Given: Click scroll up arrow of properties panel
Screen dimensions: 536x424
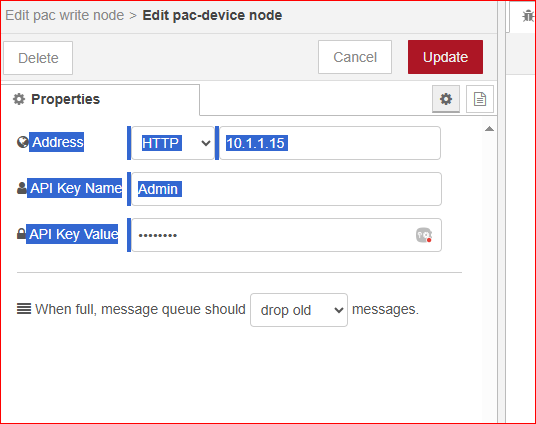Looking at the screenshot, I should pyautogui.click(x=490, y=129).
